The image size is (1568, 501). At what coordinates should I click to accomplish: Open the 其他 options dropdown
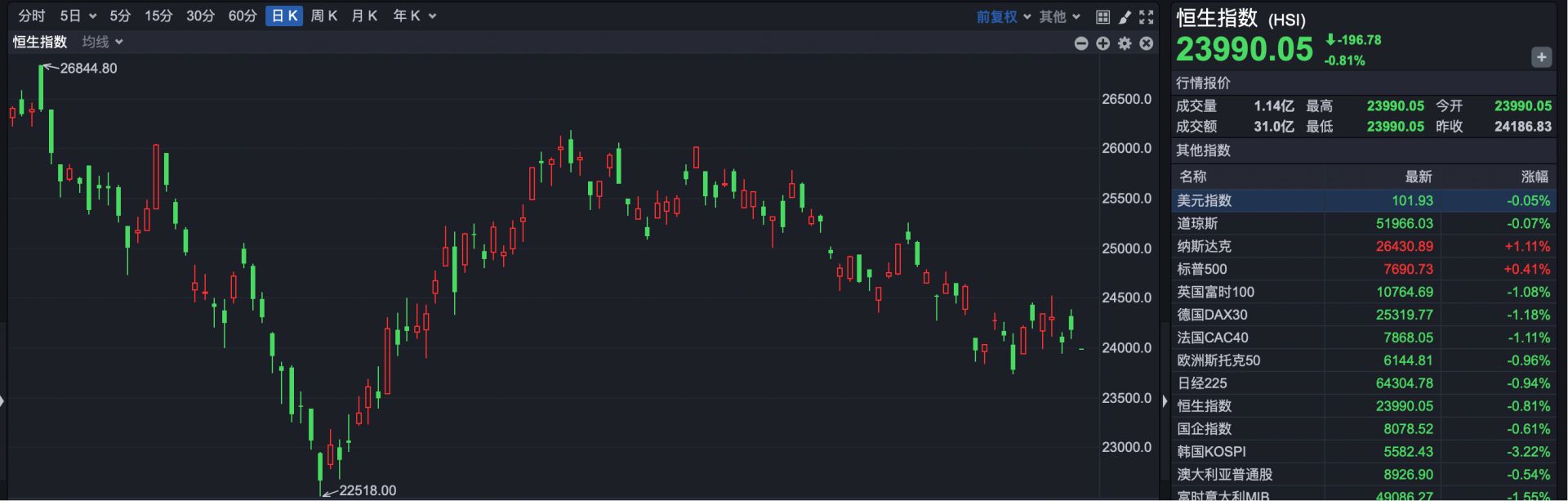[x=1060, y=16]
